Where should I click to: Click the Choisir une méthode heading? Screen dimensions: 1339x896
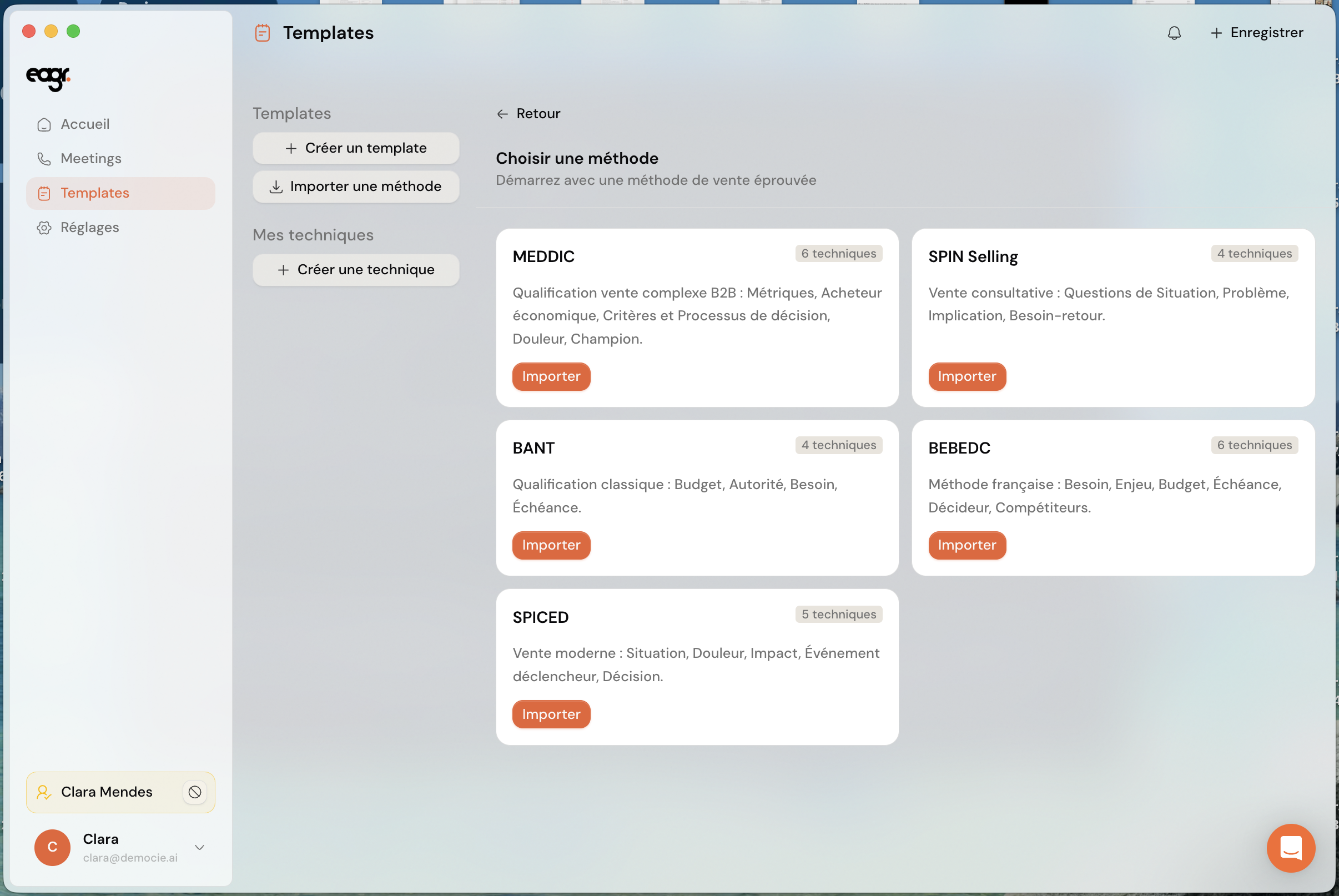coord(577,158)
